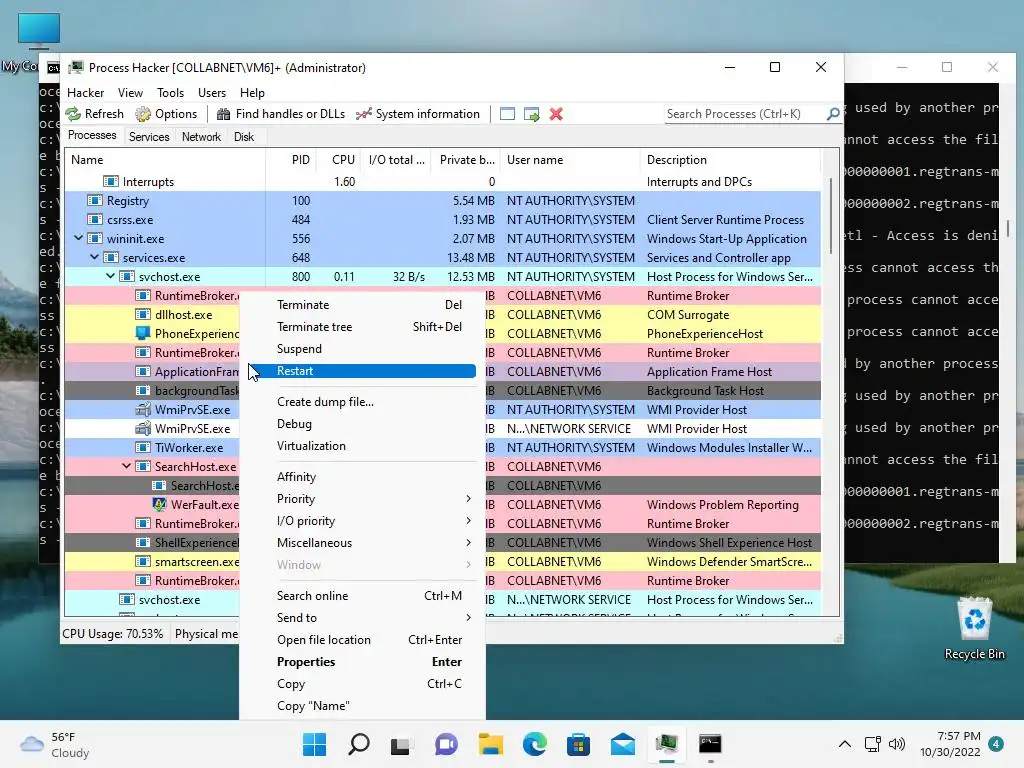Collapse the wininit.exe tree node

tap(78, 238)
